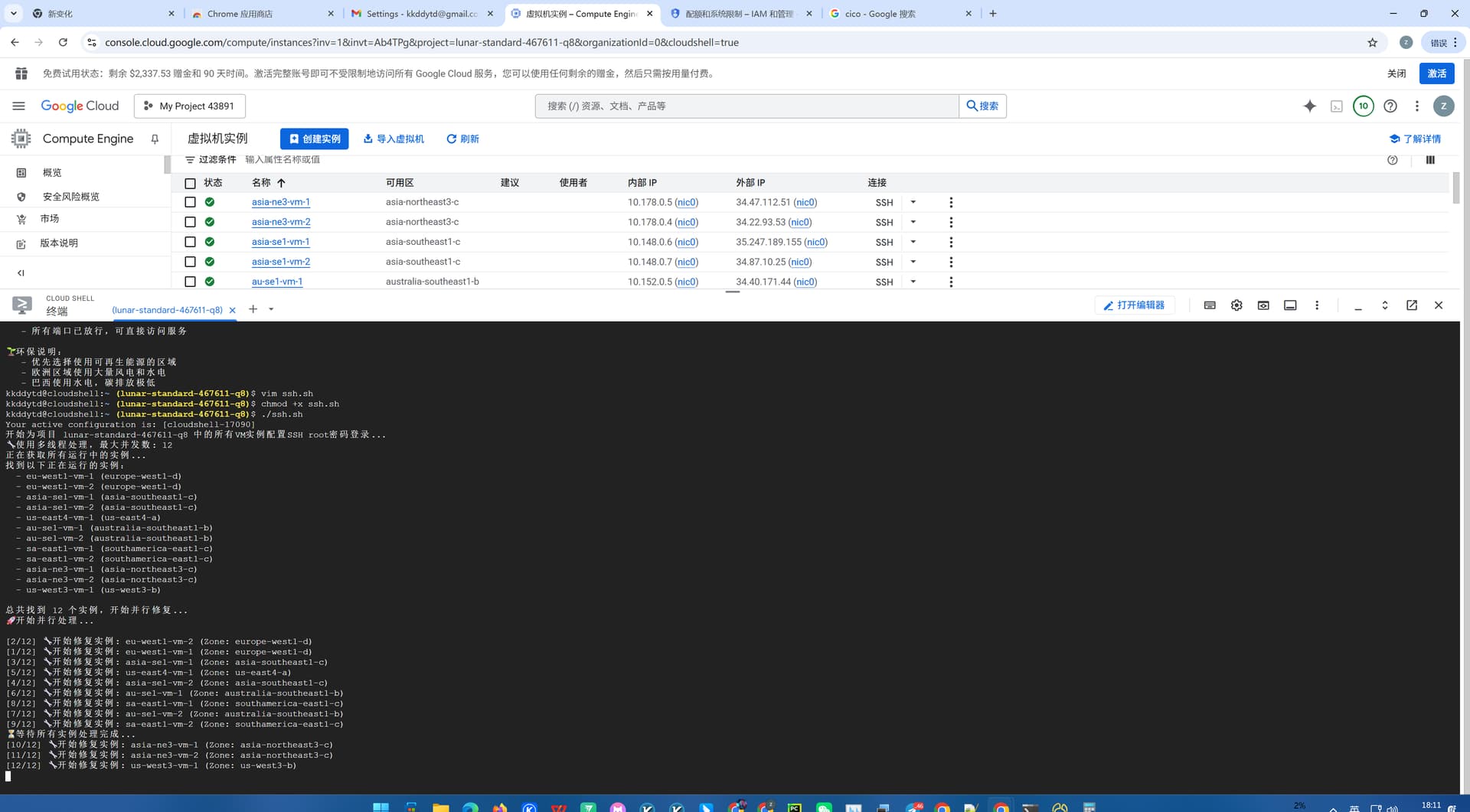The image size is (1470, 812).
Task: Toggle the select-all checkbox in table header
Action: pos(190,184)
